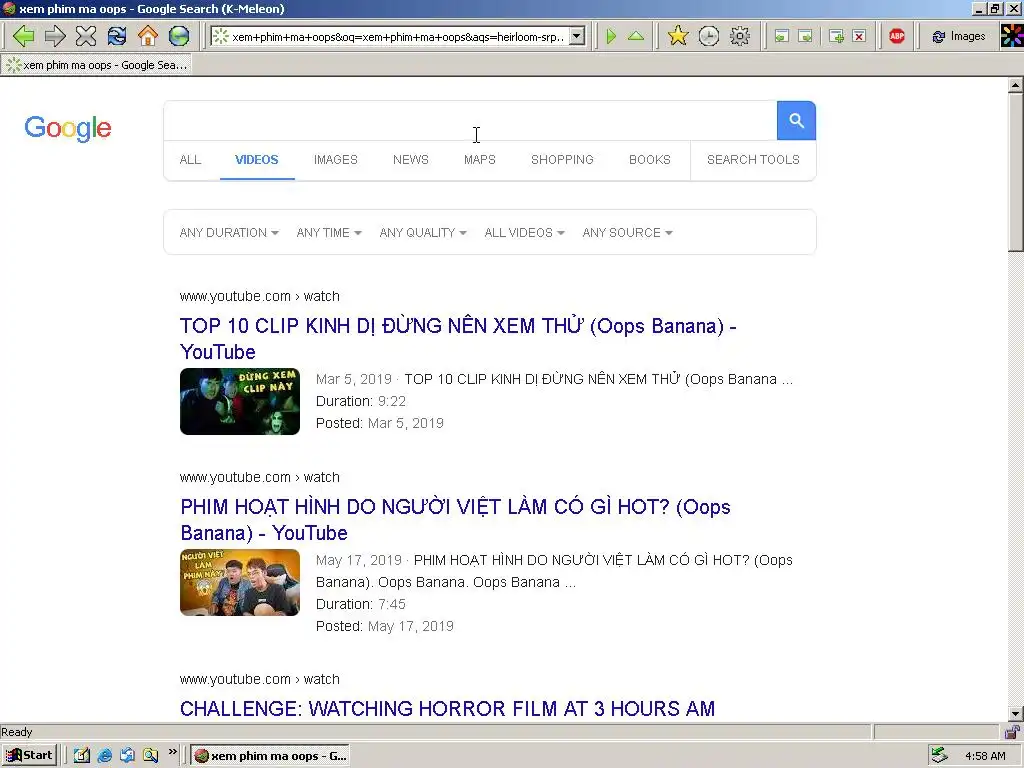Click scrollbar up arrow
1024x768 pixels.
pos(1016,86)
